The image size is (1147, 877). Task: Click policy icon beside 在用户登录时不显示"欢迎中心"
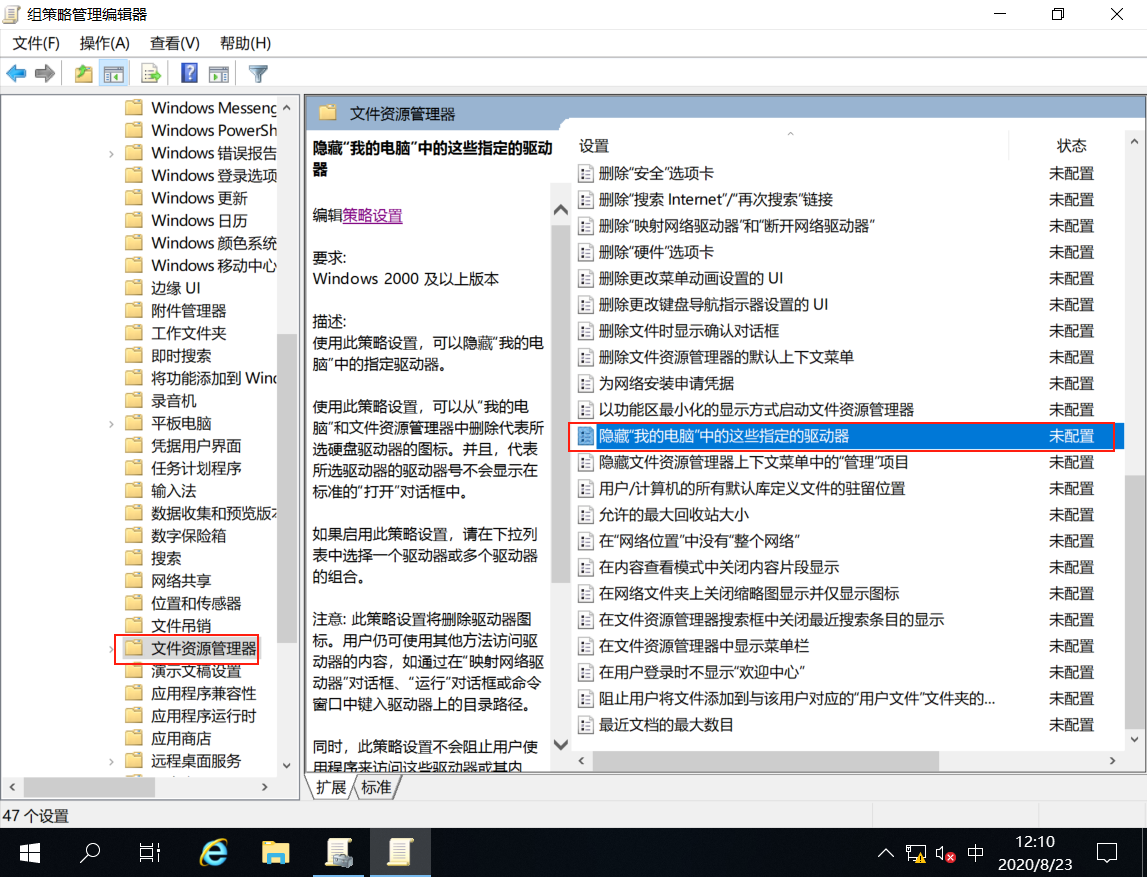(585, 672)
